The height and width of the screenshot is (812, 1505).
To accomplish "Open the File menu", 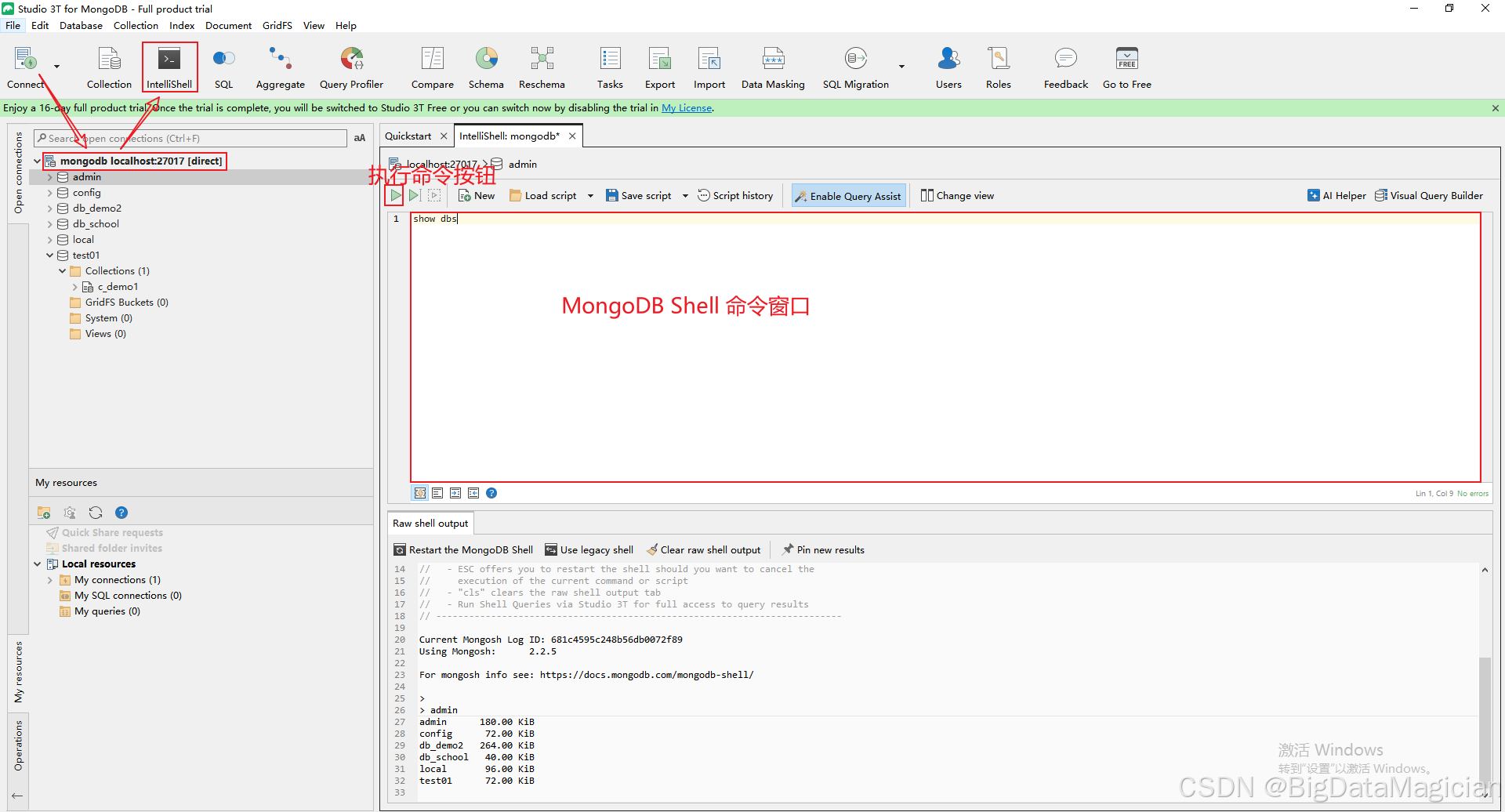I will point(13,25).
